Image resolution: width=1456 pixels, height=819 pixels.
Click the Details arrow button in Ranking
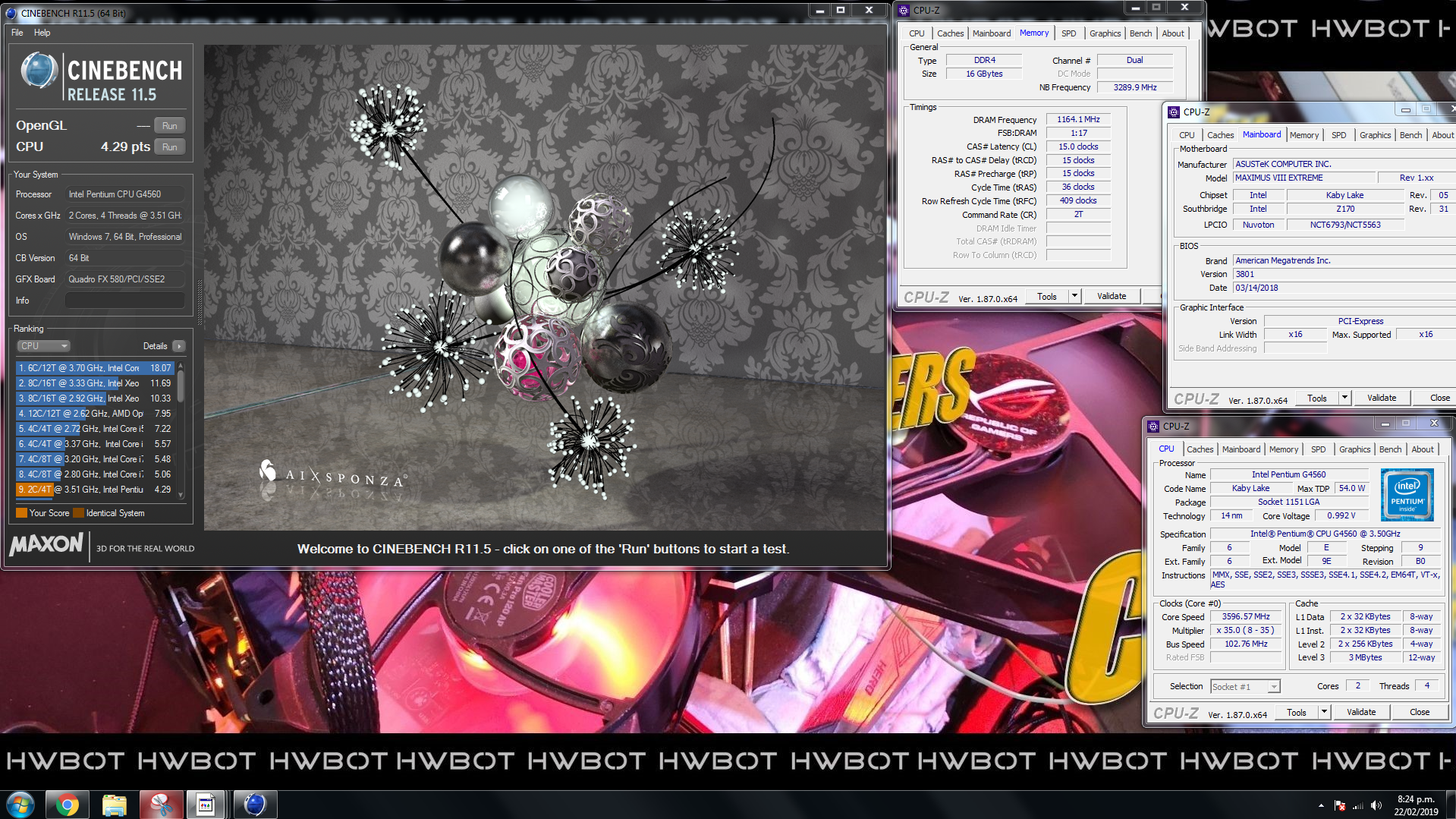179,346
